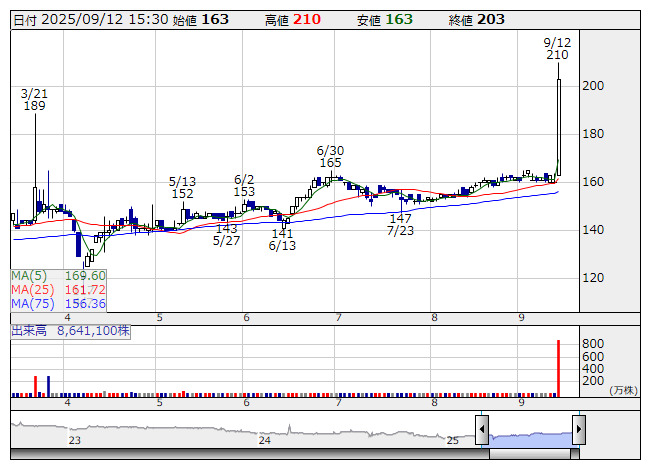Click the 5/13 152 peak marker
This screenshot has width=653, height=470.
click(182, 188)
